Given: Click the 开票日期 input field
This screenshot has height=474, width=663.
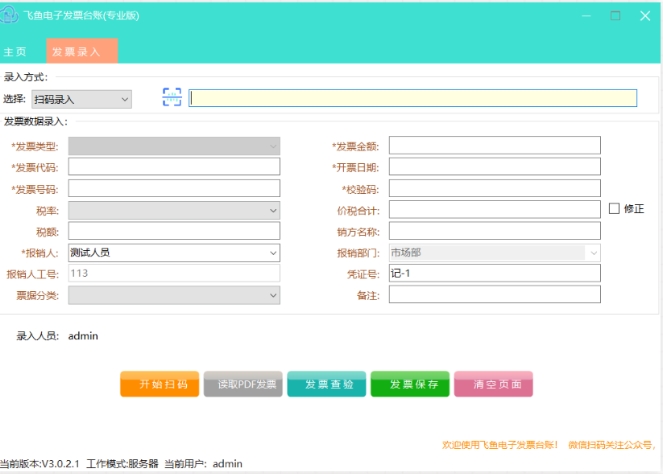Looking at the screenshot, I should pyautogui.click(x=495, y=167).
